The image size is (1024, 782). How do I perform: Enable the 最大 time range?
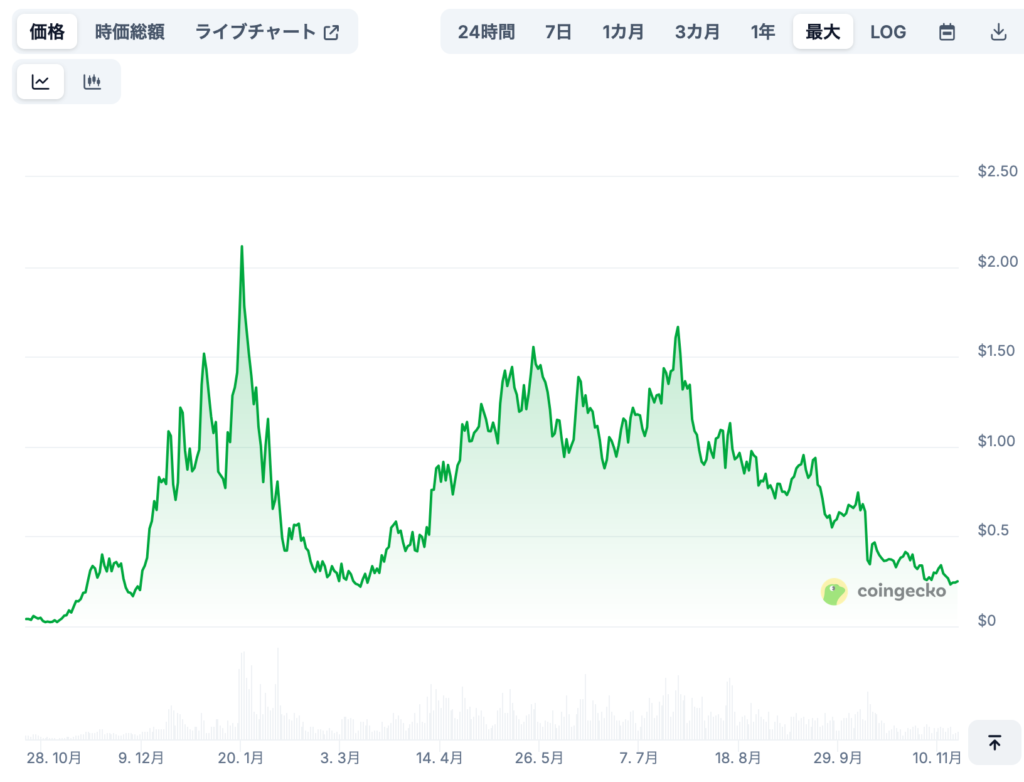point(822,31)
